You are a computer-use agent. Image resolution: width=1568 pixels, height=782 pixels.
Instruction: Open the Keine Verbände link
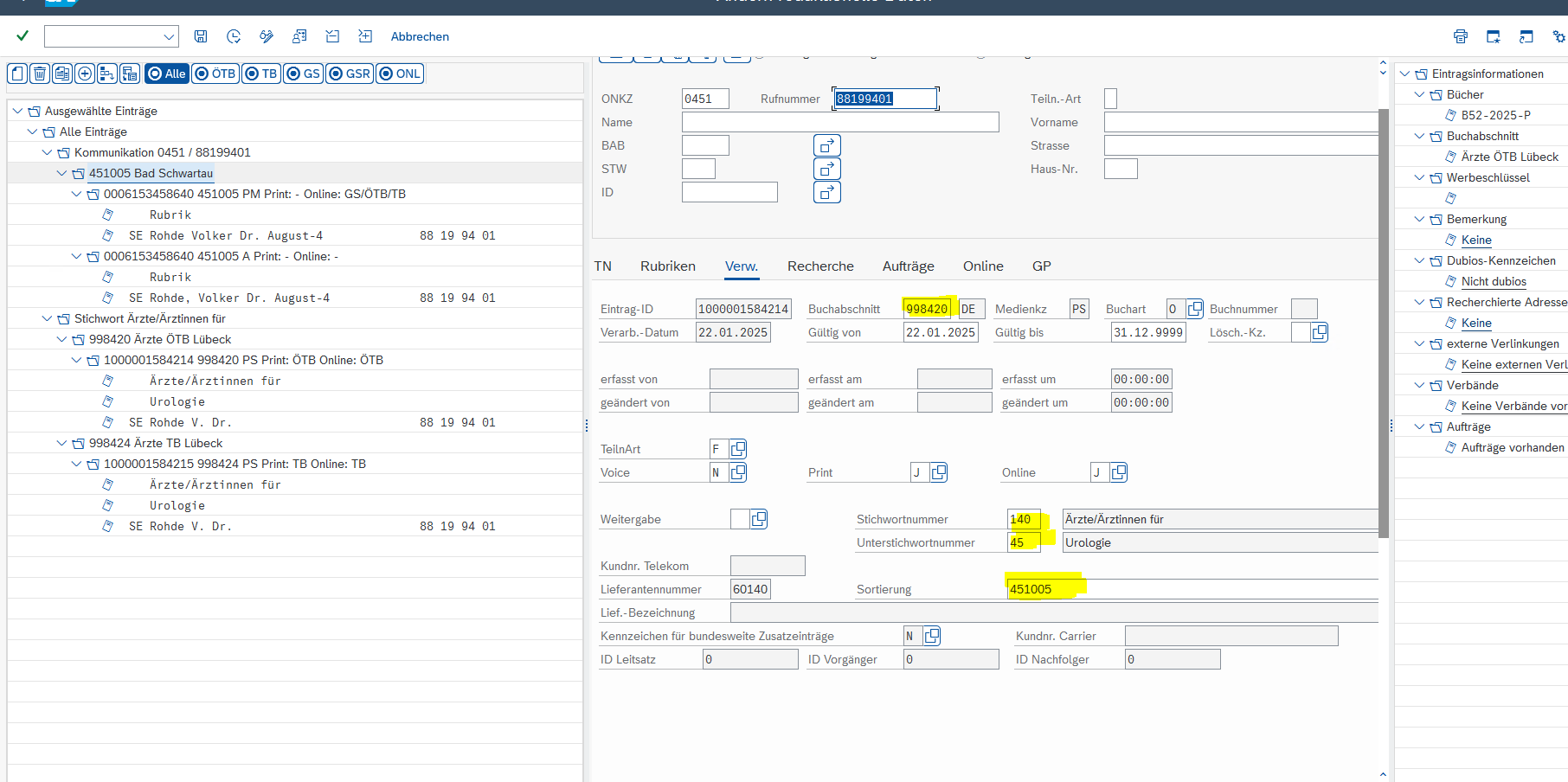[1514, 406]
